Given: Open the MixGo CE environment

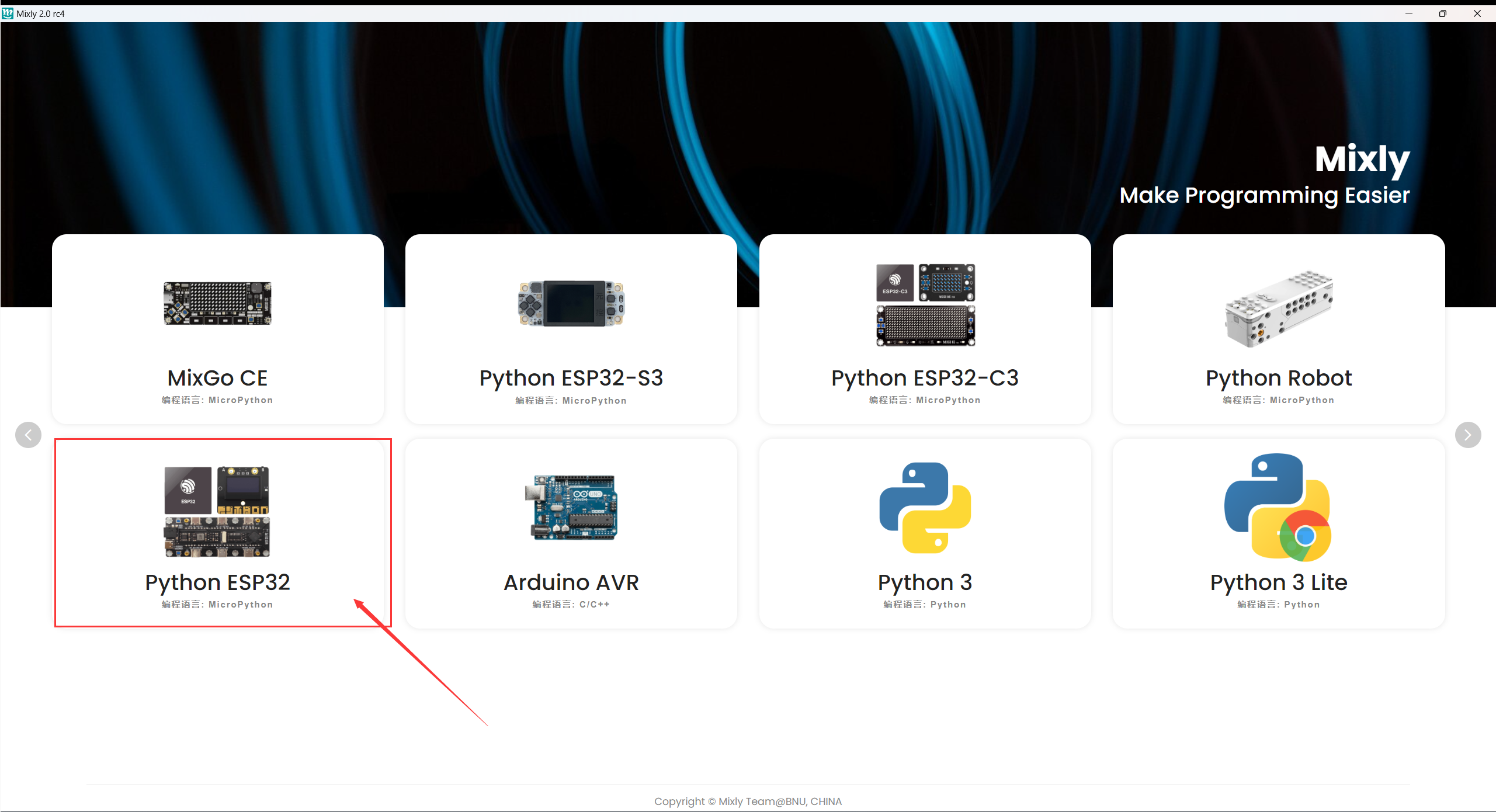Looking at the screenshot, I should tap(217, 327).
